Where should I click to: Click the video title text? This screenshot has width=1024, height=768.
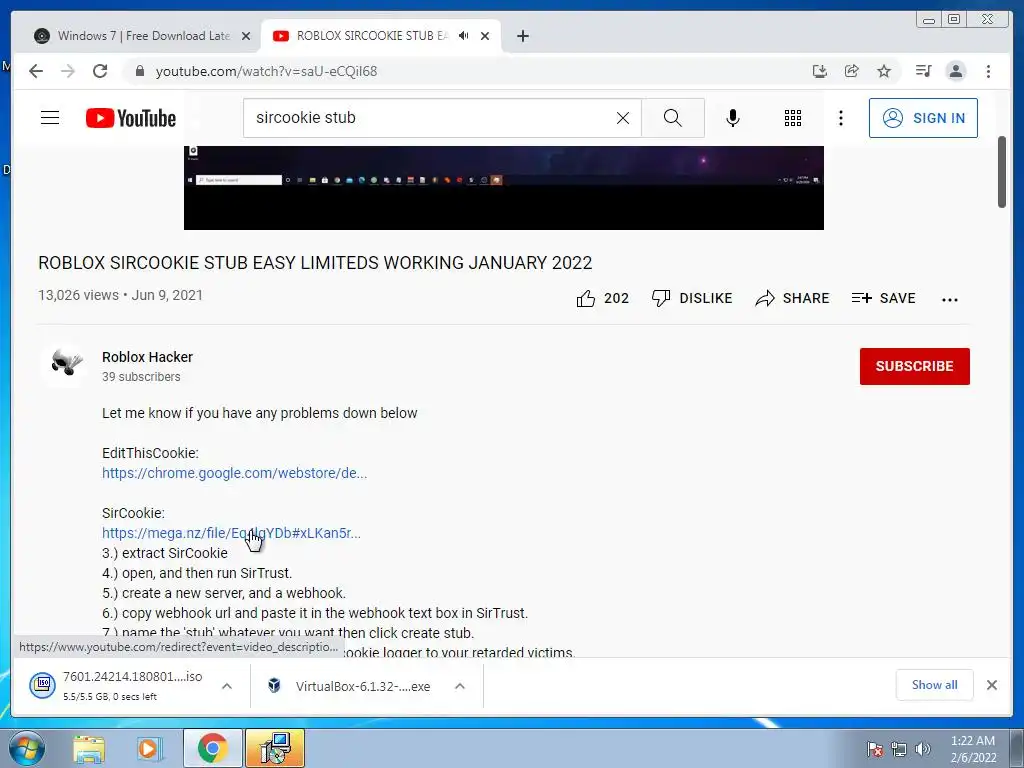(315, 263)
